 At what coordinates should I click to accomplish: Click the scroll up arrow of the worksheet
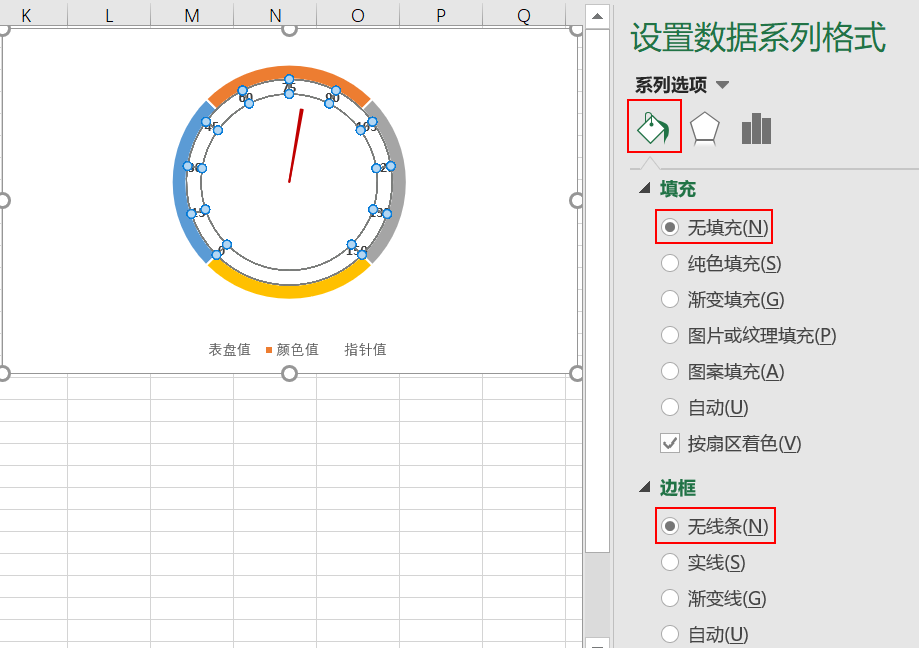597,16
